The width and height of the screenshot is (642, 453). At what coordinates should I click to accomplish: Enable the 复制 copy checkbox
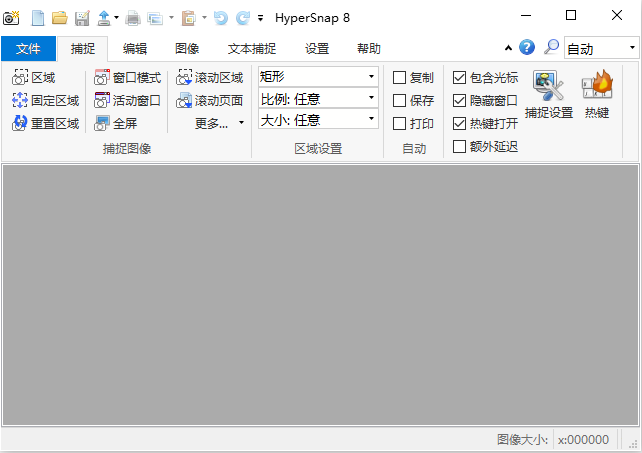click(399, 77)
